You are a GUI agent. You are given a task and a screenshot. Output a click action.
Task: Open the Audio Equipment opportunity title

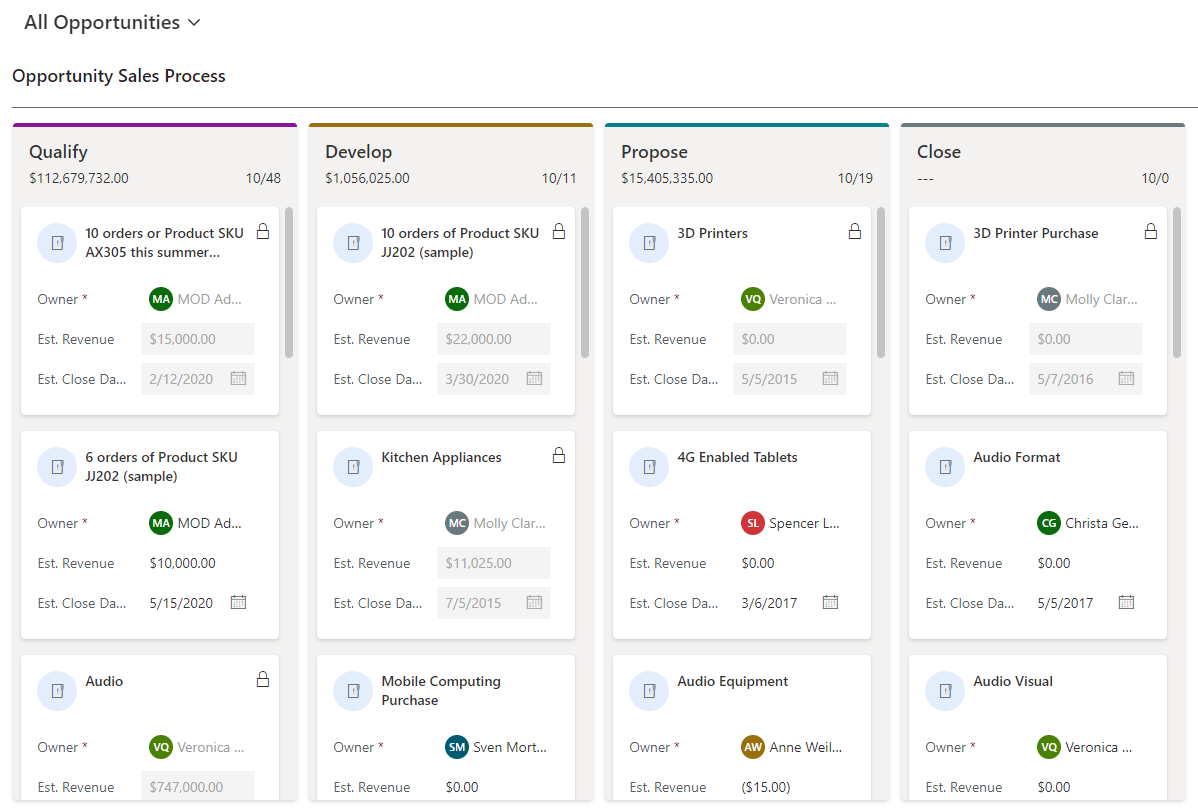[x=732, y=681]
